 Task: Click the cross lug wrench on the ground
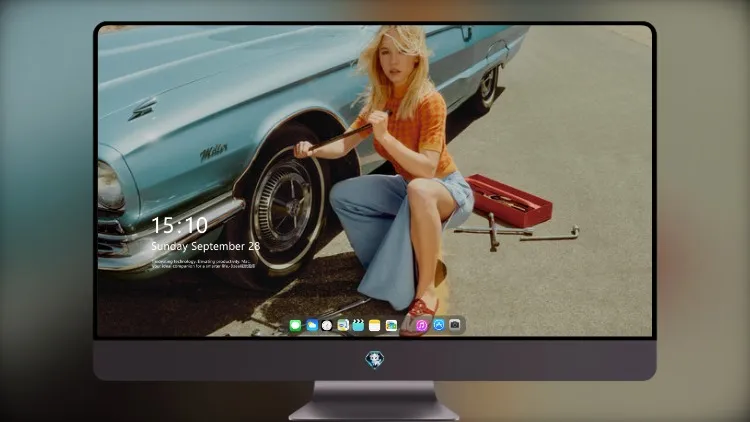coord(493,232)
